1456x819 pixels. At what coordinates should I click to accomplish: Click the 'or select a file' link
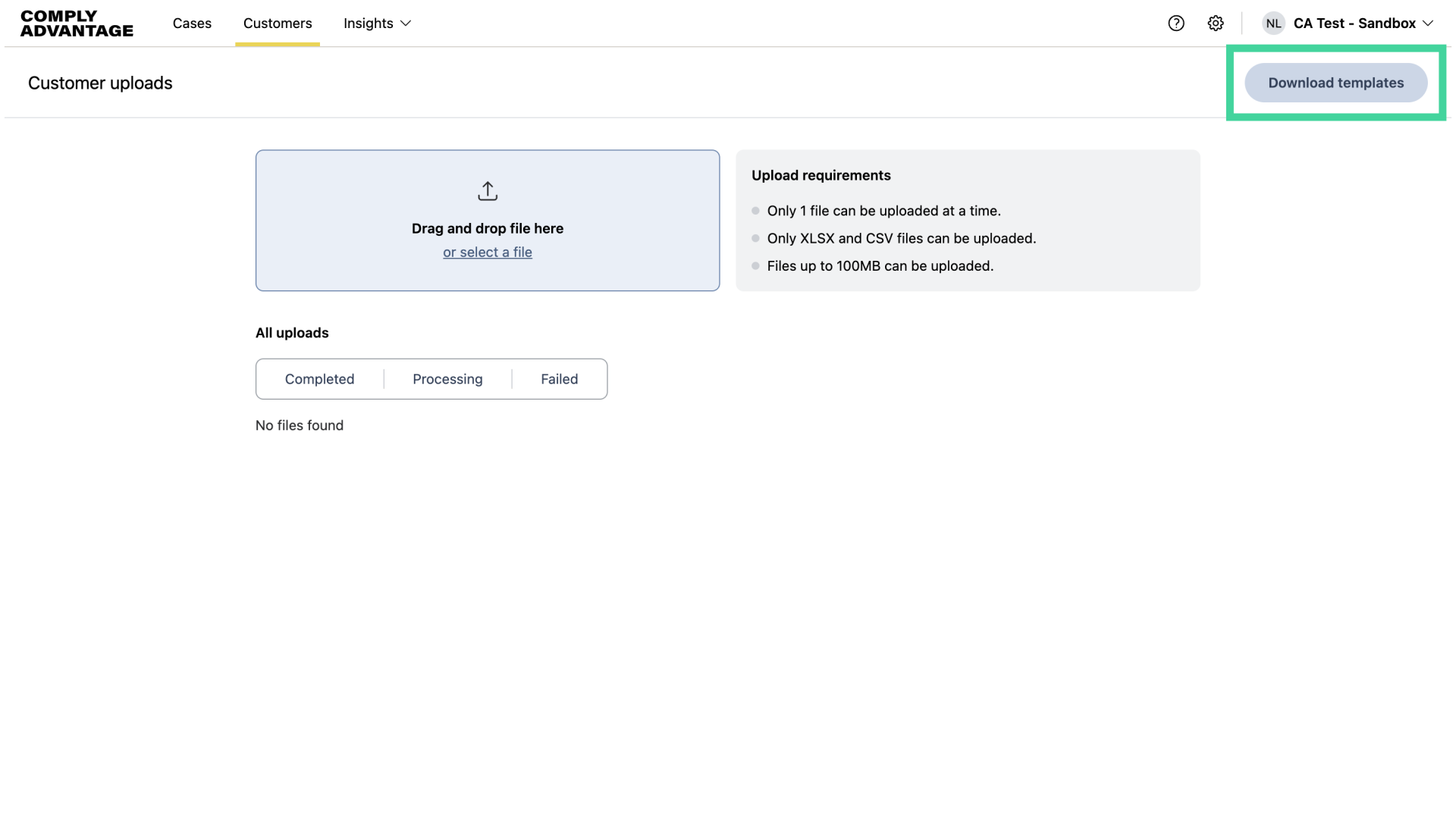pos(488,252)
